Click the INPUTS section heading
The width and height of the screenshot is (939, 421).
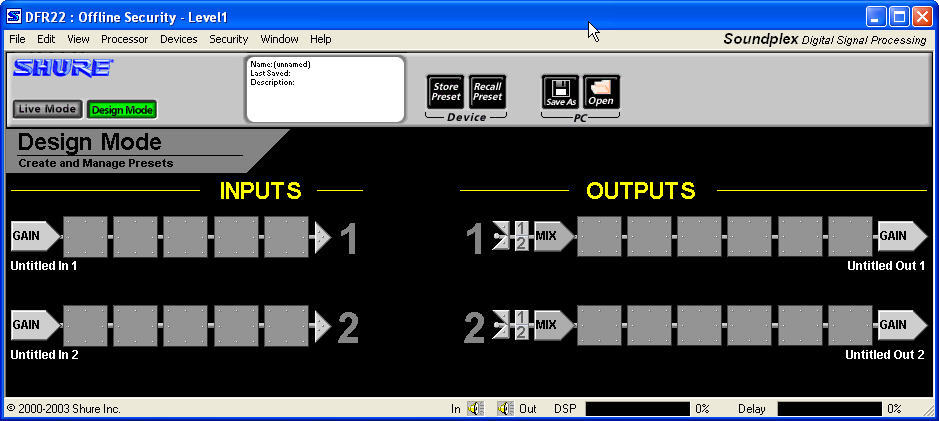[261, 190]
